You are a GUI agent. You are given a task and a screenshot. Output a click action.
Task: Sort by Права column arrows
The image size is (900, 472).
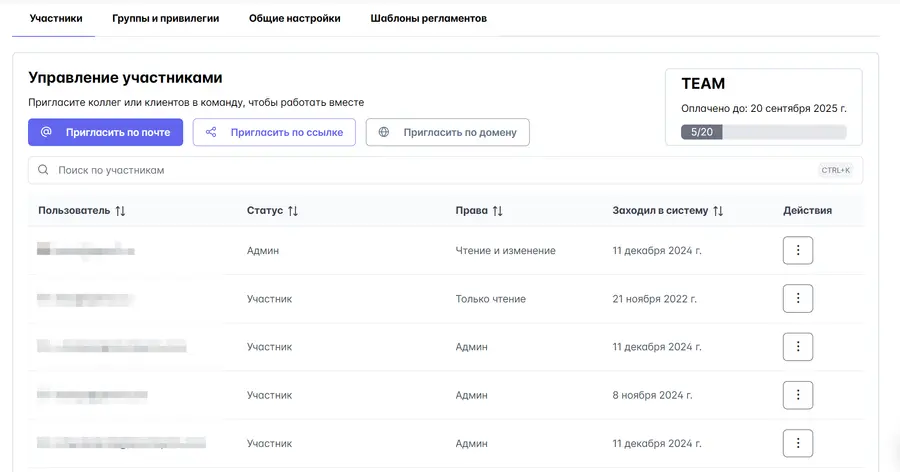(498, 211)
